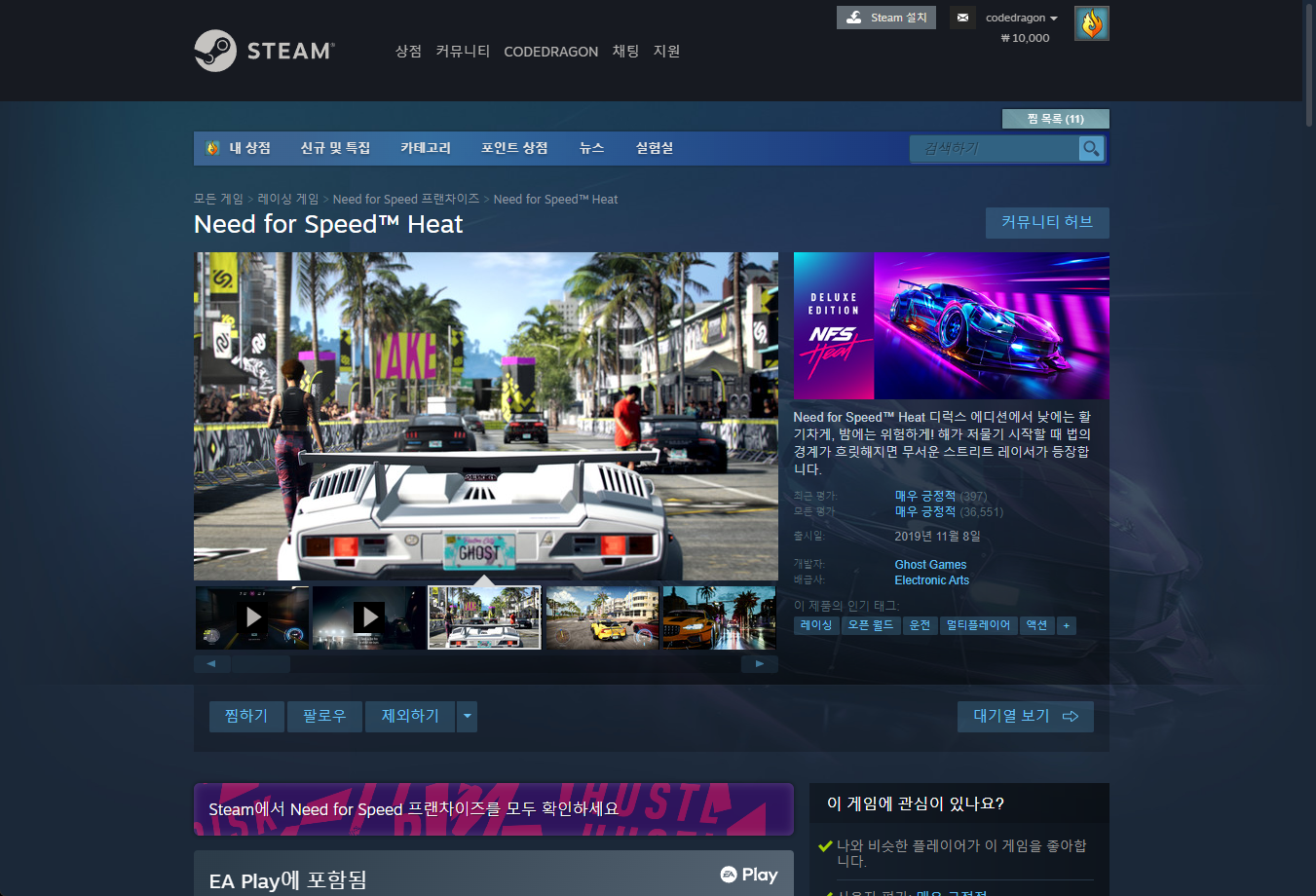The width and height of the screenshot is (1316, 896).
Task: Click left arrow of thumbnail strip
Action: [x=211, y=664]
